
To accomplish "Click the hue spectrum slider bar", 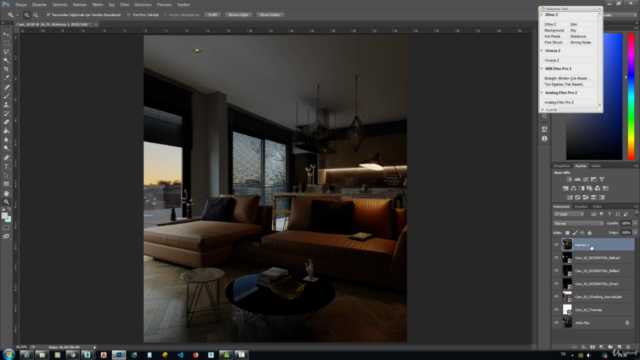I will 631,96.
